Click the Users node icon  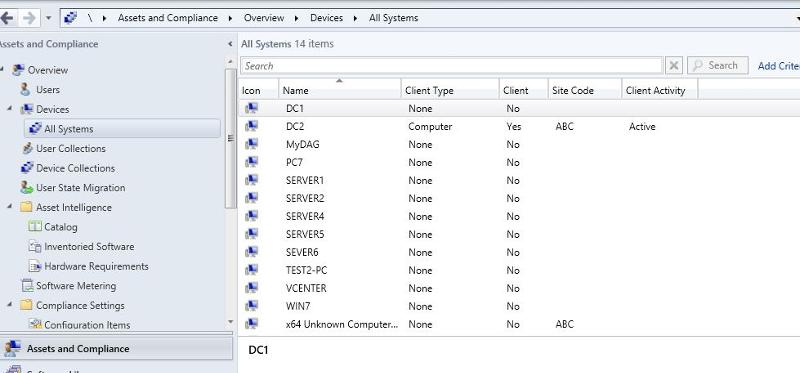coord(26,90)
